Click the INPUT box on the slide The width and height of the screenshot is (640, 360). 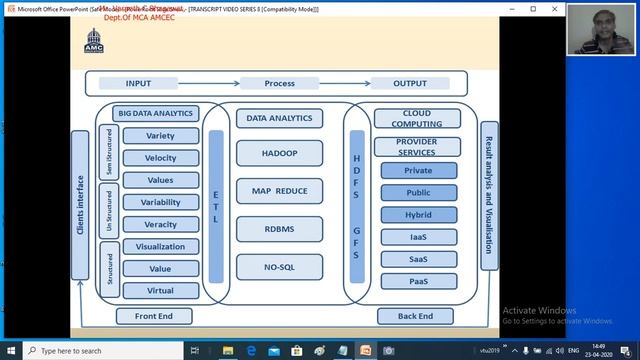[138, 83]
